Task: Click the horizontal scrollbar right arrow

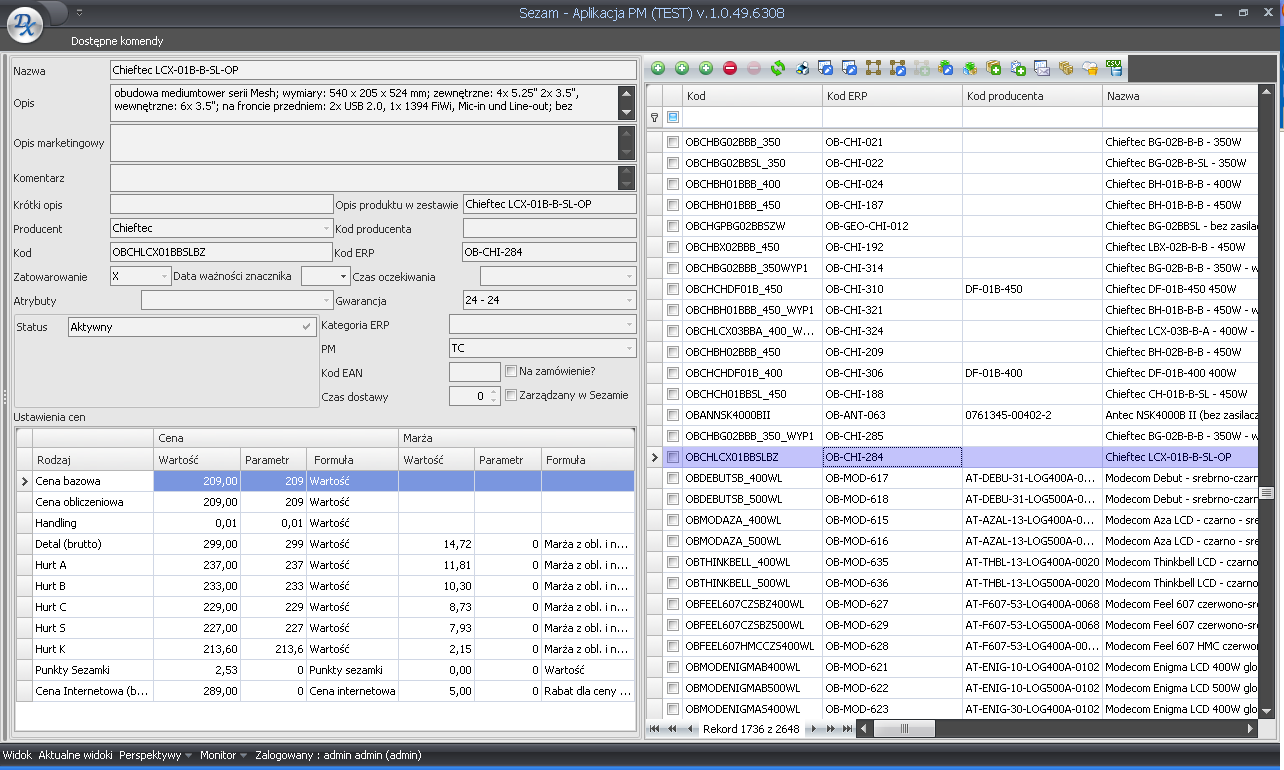Action: (x=1249, y=729)
